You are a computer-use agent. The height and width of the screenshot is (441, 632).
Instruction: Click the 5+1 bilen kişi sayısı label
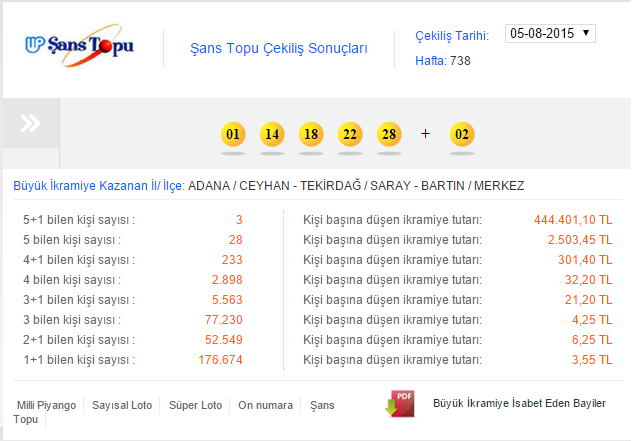(79, 220)
